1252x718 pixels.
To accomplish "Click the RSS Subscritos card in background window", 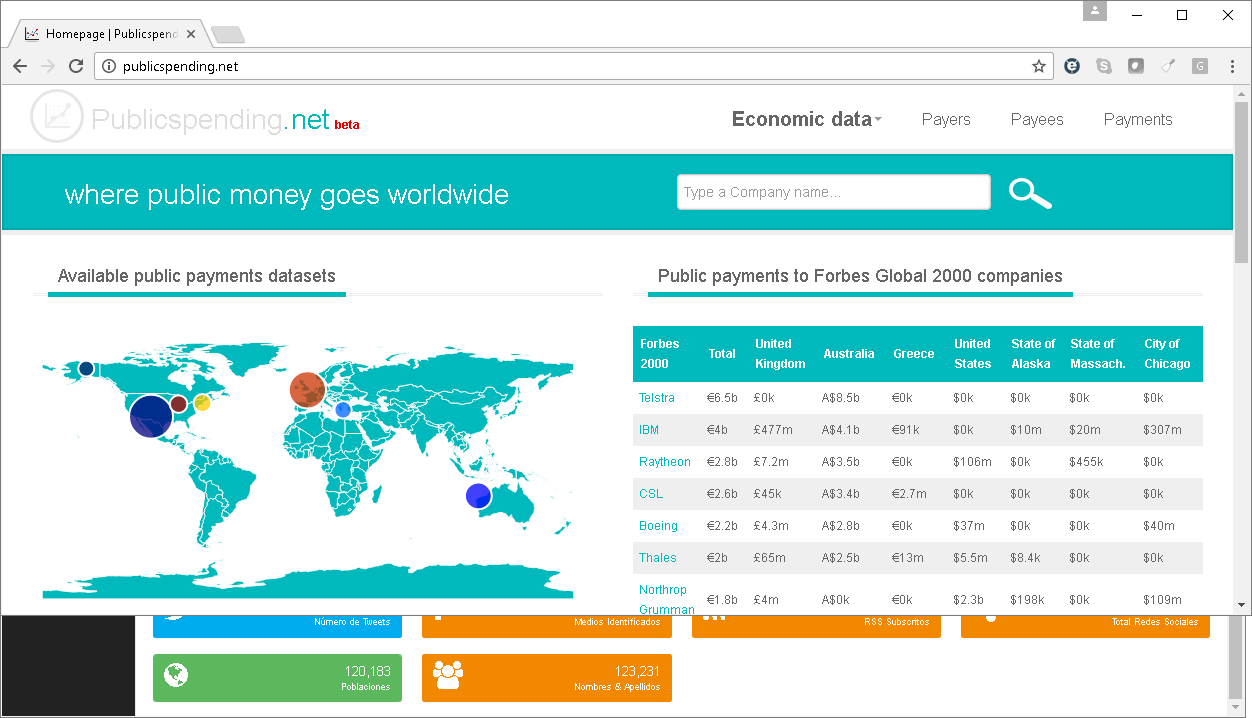I will pos(816,625).
